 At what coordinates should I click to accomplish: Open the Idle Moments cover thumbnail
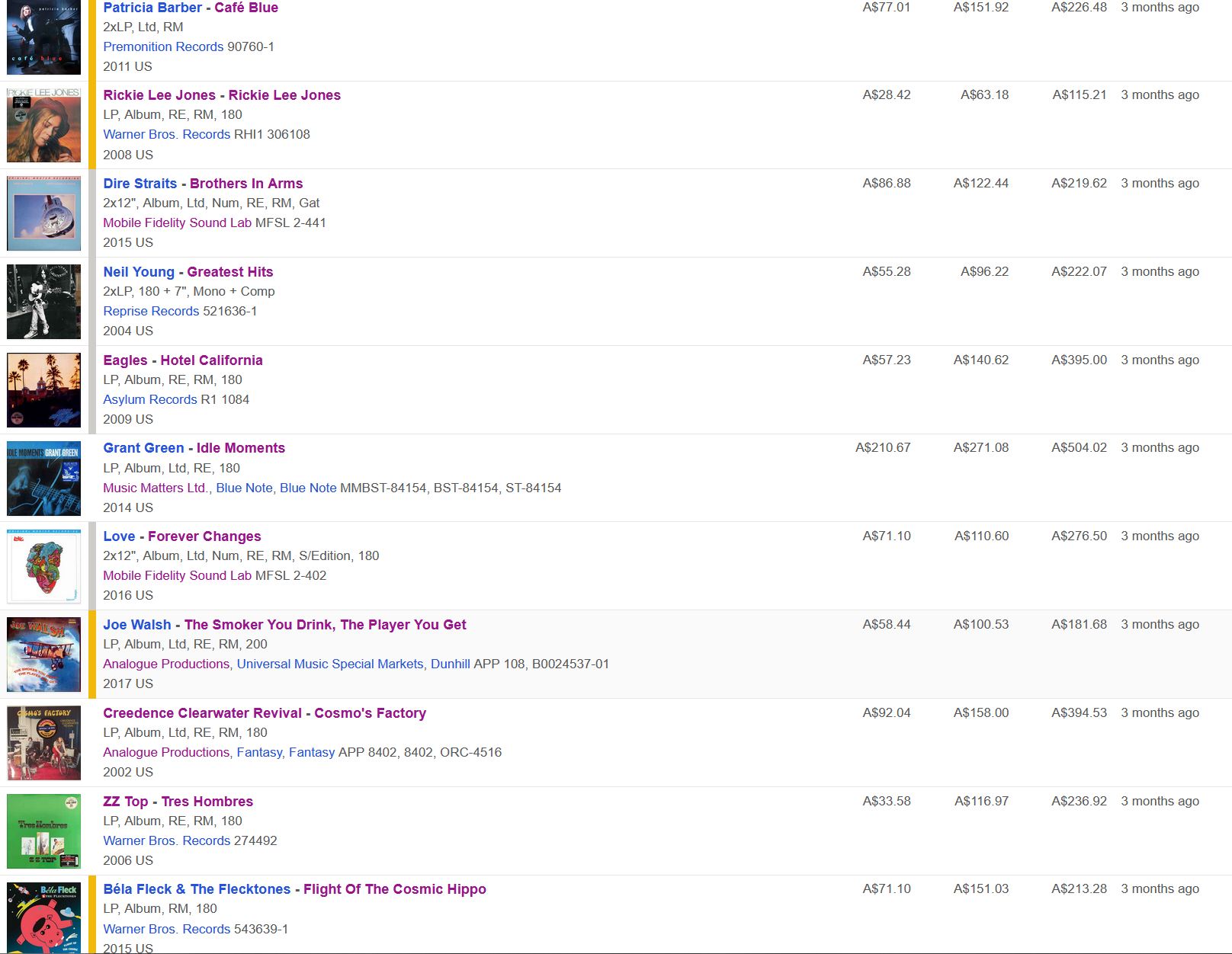coord(43,479)
